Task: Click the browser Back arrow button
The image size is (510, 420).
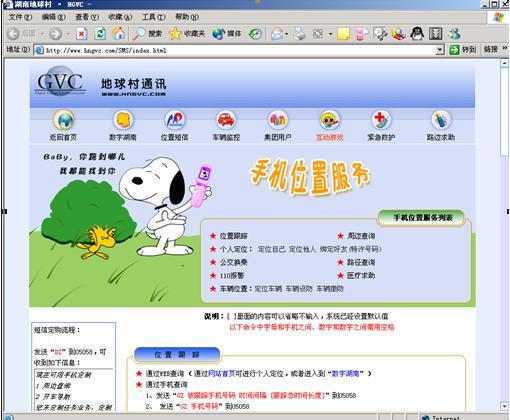Action: coord(13,34)
